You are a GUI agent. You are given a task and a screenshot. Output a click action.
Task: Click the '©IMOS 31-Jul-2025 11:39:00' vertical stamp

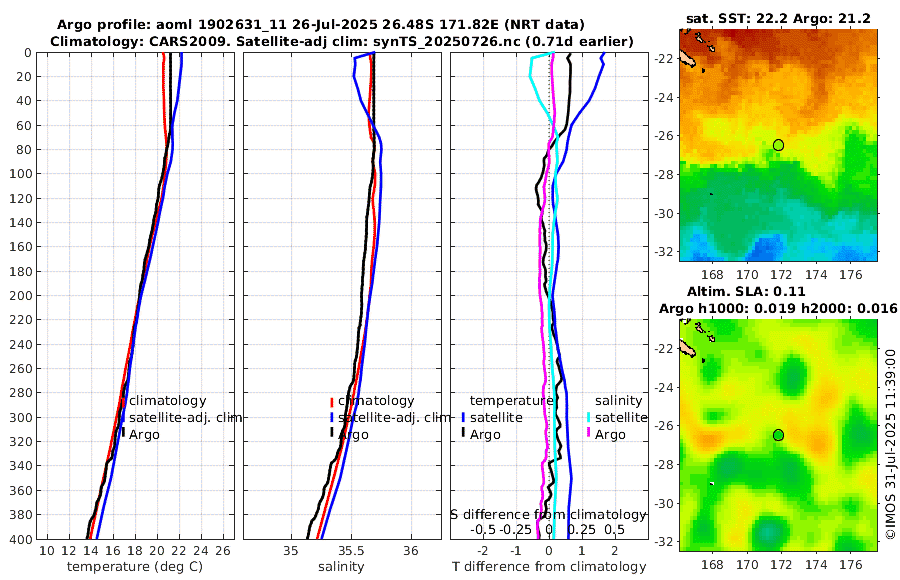point(890,443)
